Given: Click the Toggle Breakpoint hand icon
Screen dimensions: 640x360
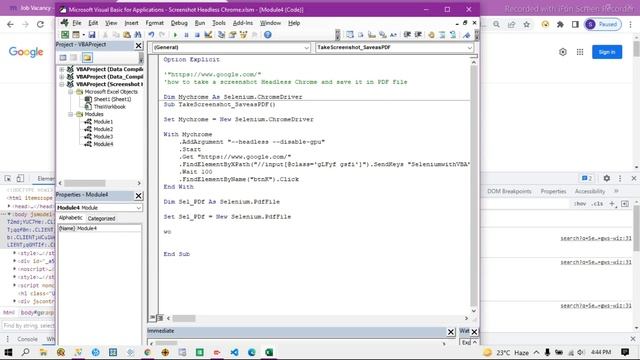Looking at the screenshot, I should click(431, 35).
